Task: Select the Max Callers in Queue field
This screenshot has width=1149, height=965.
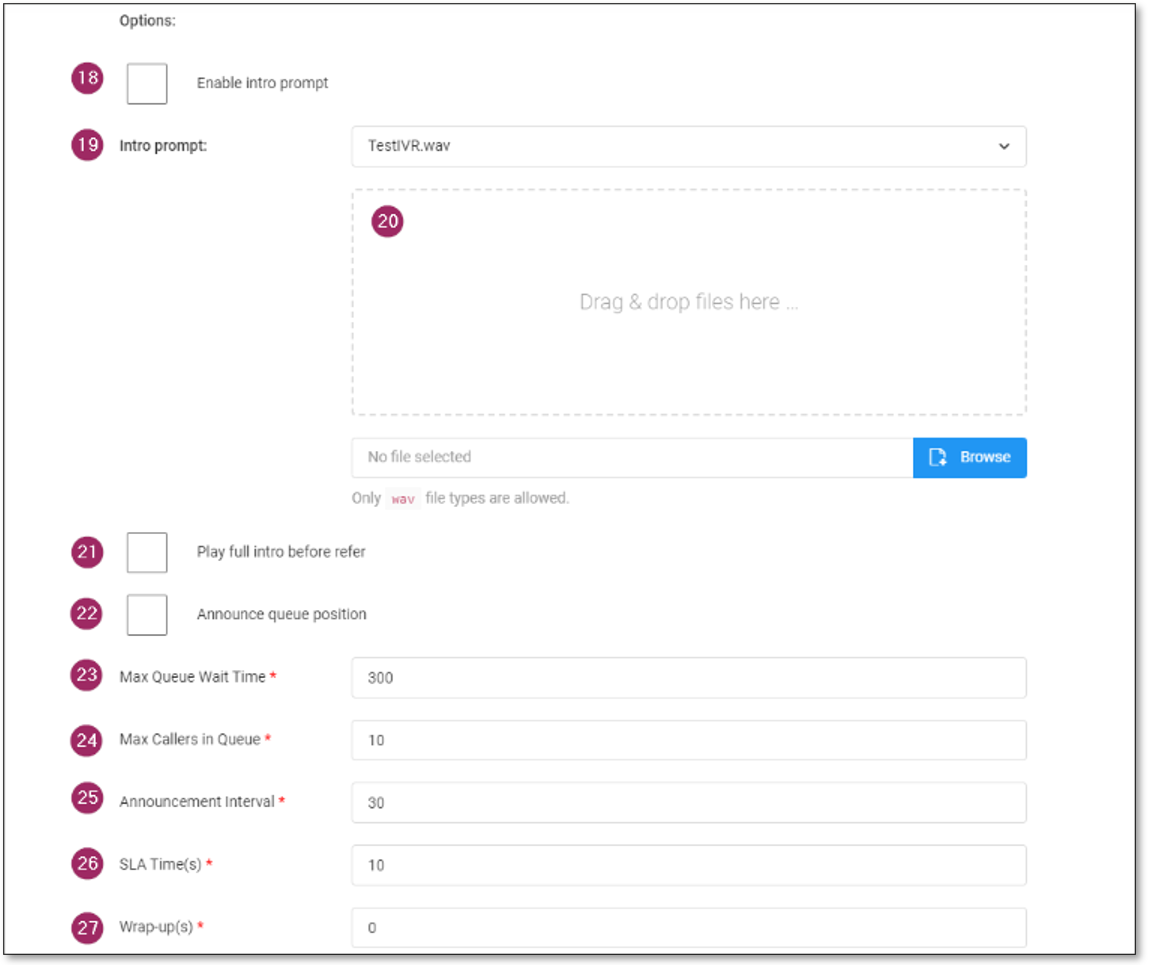Action: click(688, 740)
